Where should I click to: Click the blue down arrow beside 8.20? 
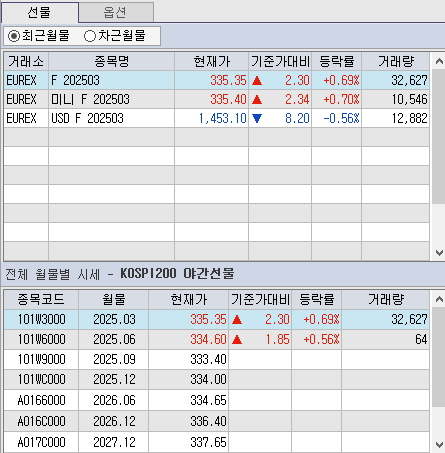(x=257, y=118)
